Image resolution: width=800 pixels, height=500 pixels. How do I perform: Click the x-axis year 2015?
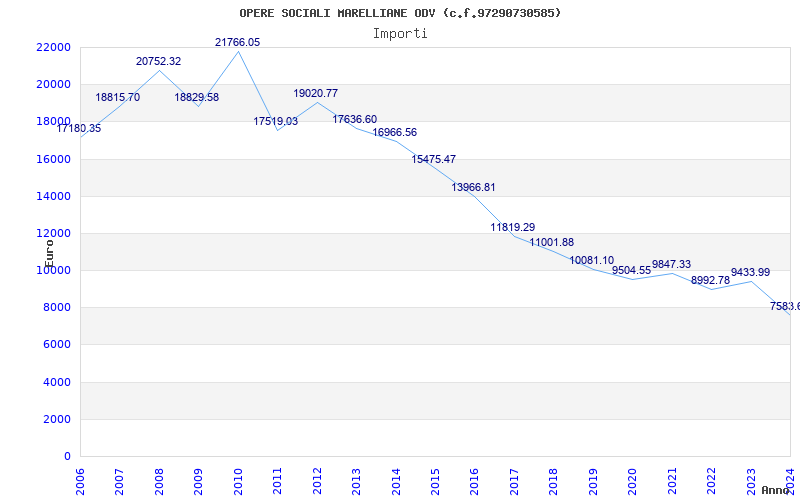coord(436,481)
